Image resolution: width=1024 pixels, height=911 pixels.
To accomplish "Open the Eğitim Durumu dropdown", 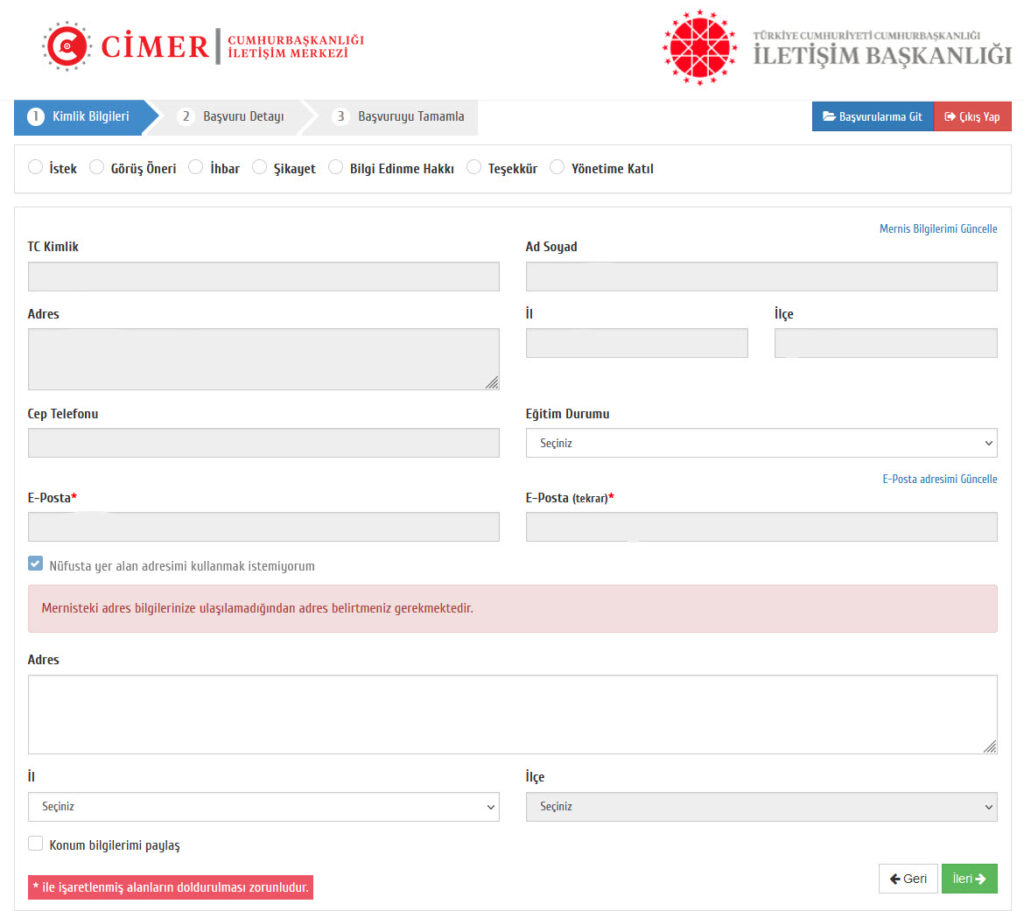I will [761, 443].
